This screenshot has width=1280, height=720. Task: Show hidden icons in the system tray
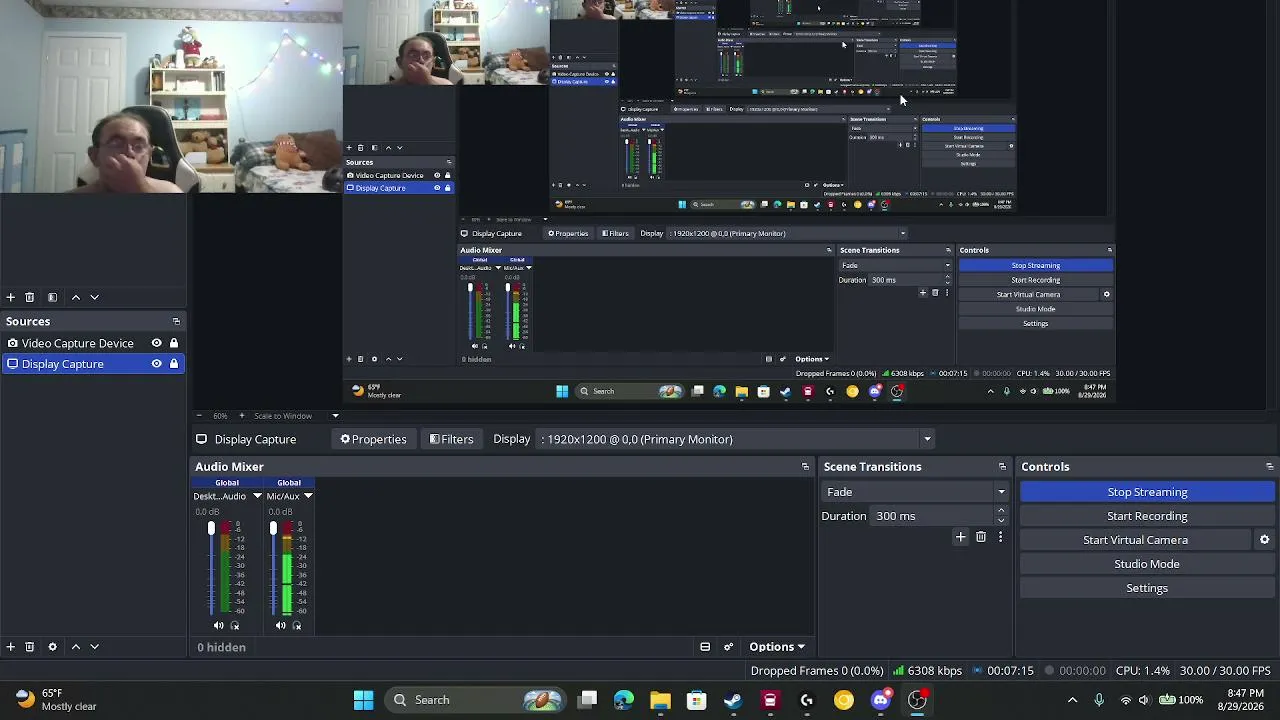tap(1072, 700)
